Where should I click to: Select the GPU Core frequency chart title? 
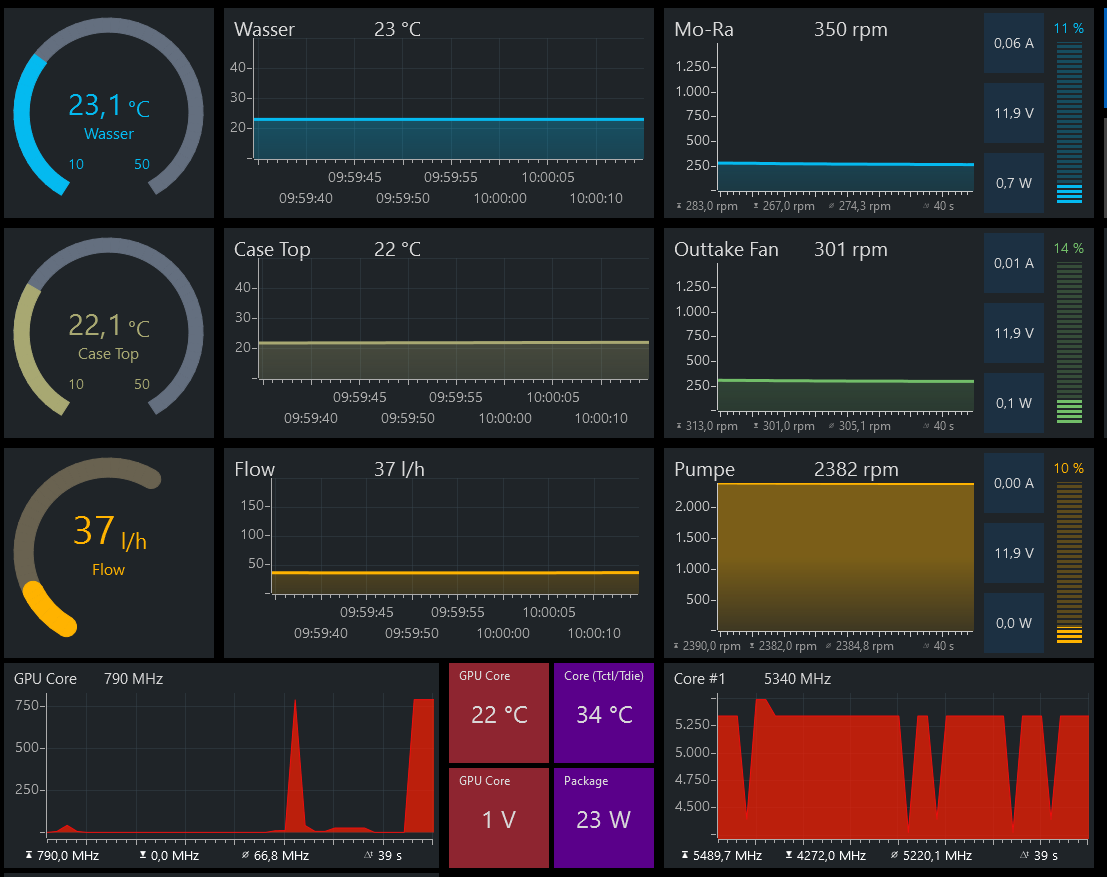click(45, 679)
